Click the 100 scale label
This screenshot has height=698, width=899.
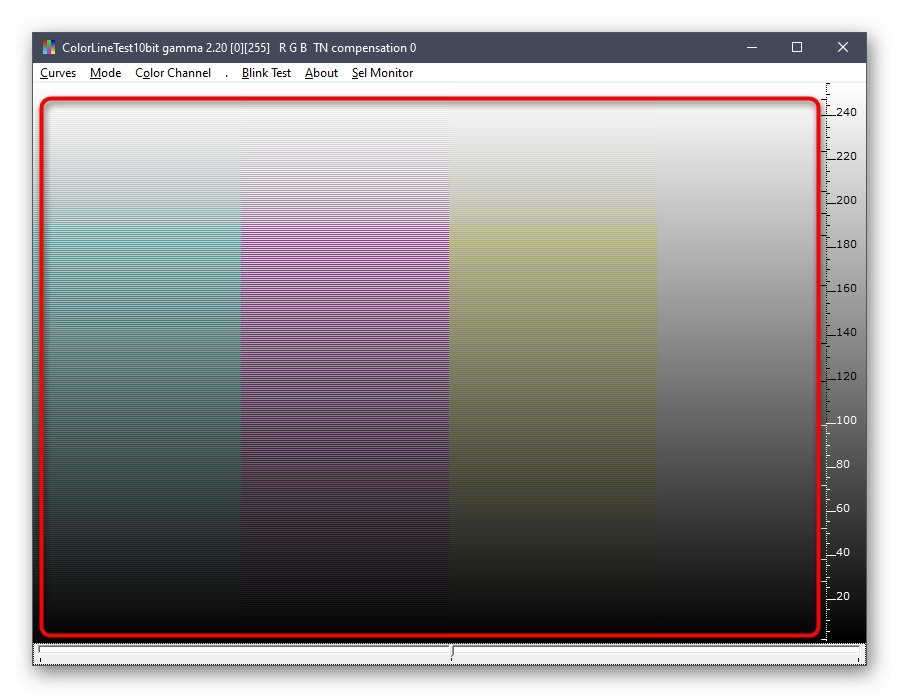(x=846, y=420)
